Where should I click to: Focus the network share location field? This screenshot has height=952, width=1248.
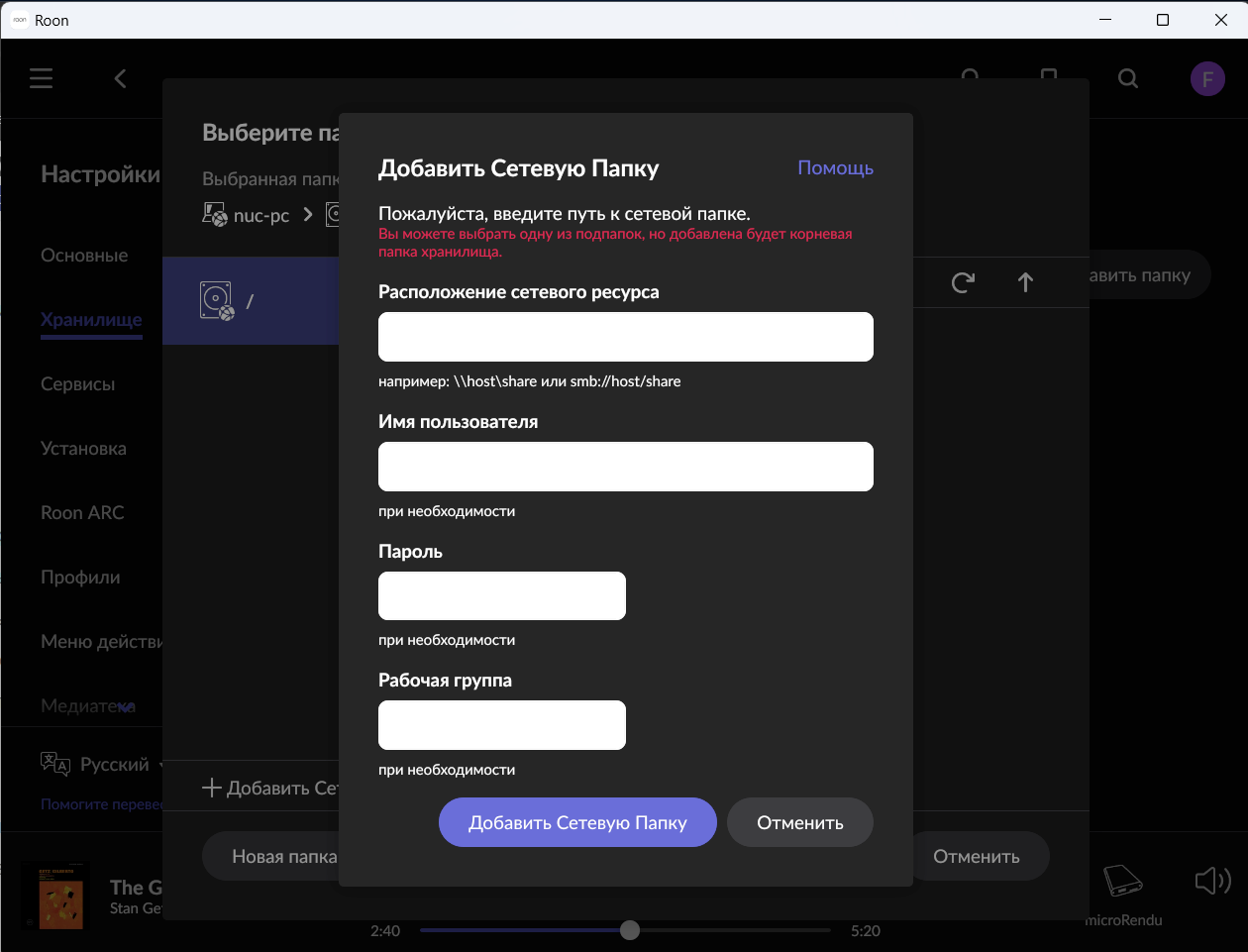[x=626, y=337]
